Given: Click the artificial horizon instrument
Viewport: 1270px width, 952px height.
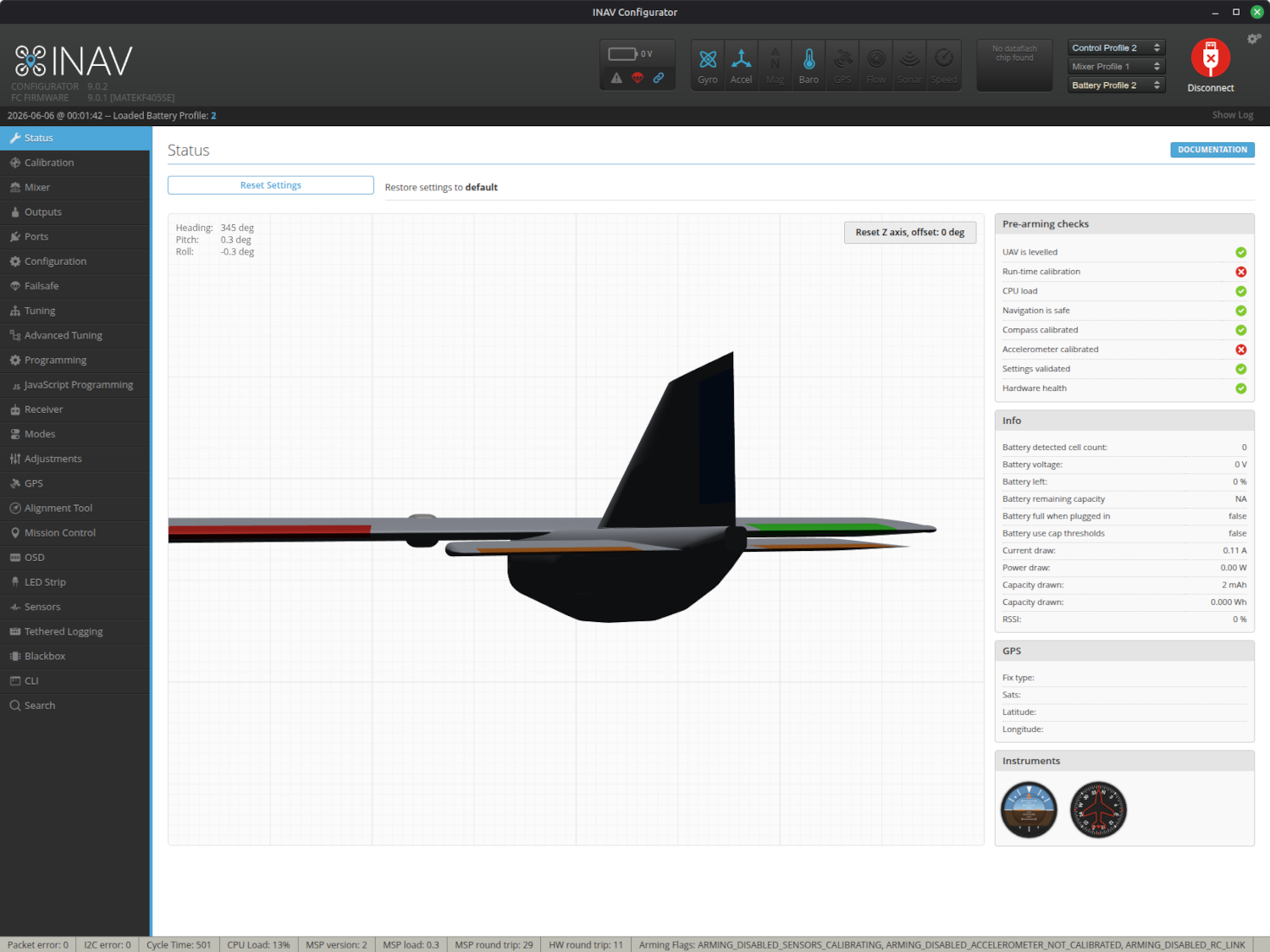Looking at the screenshot, I should click(x=1029, y=810).
